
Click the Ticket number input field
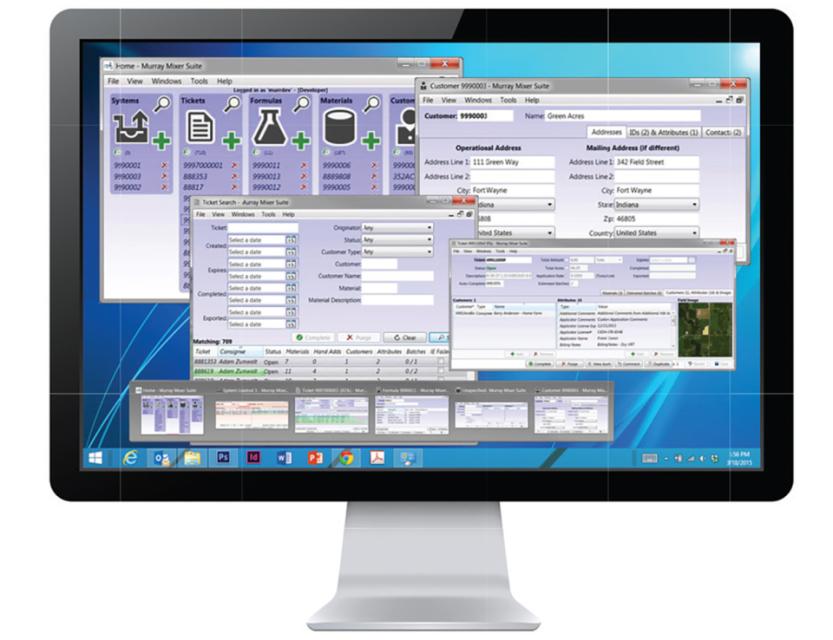262,228
